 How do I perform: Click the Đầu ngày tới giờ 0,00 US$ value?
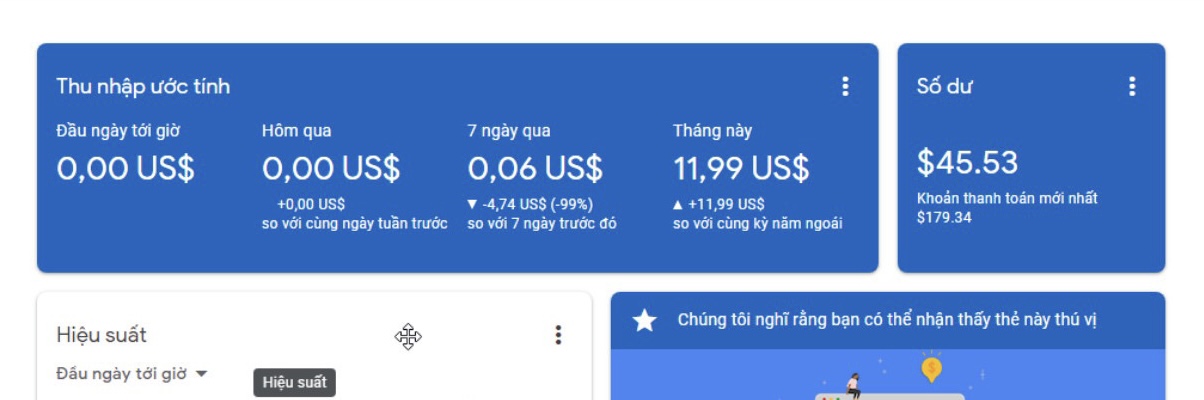pos(125,168)
